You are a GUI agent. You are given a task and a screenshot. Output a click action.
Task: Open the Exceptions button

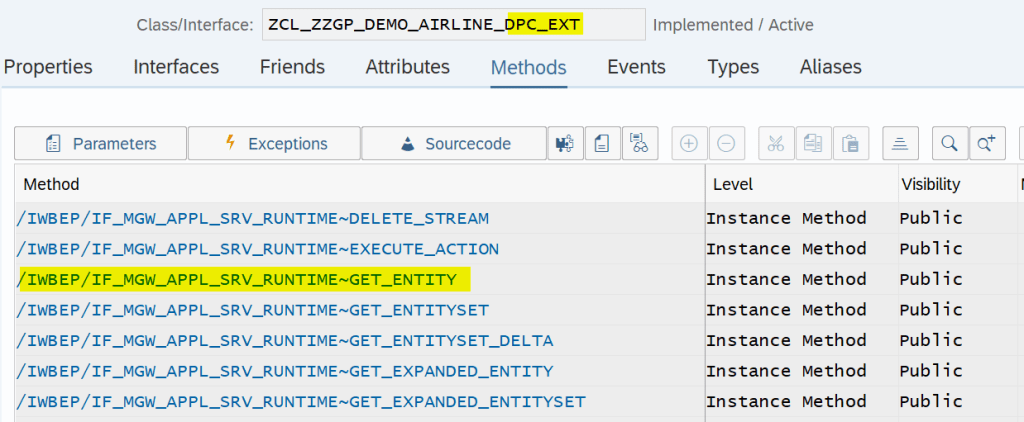(273, 143)
